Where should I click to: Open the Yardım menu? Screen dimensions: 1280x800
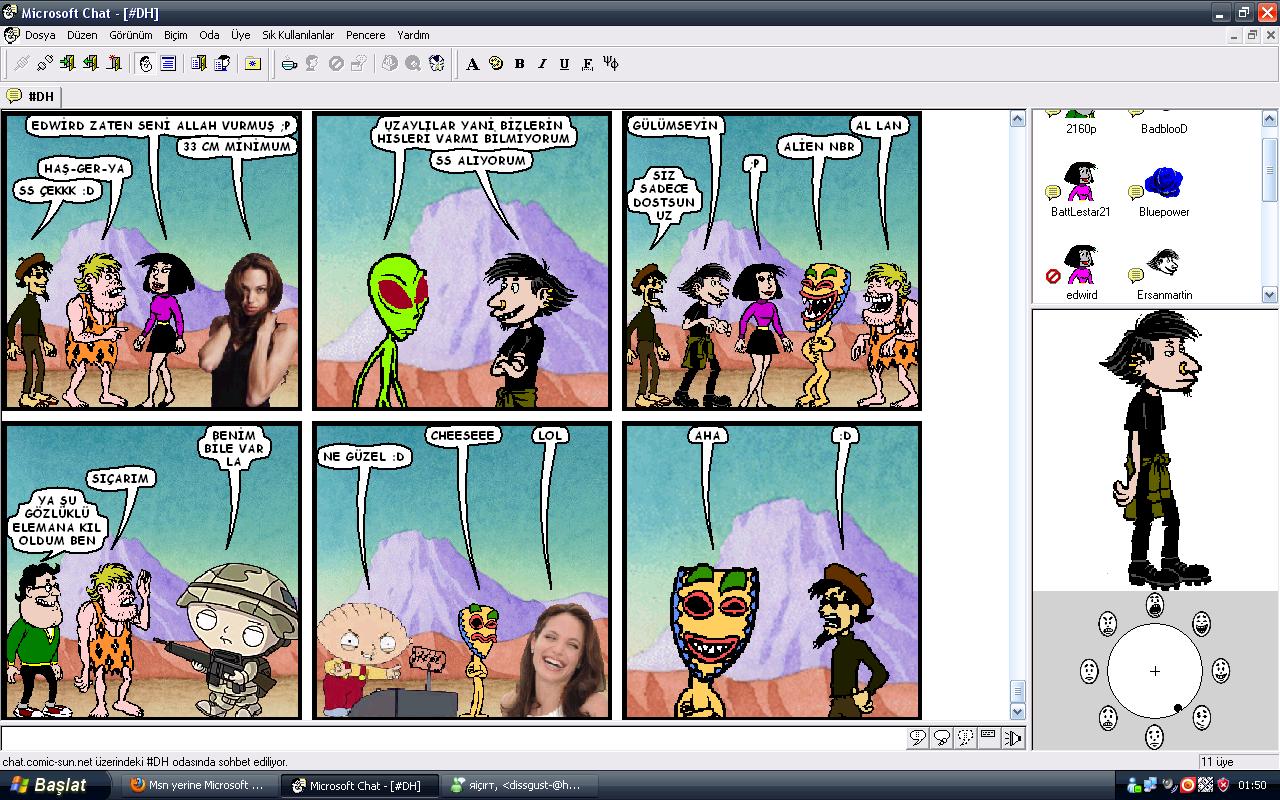coord(413,35)
